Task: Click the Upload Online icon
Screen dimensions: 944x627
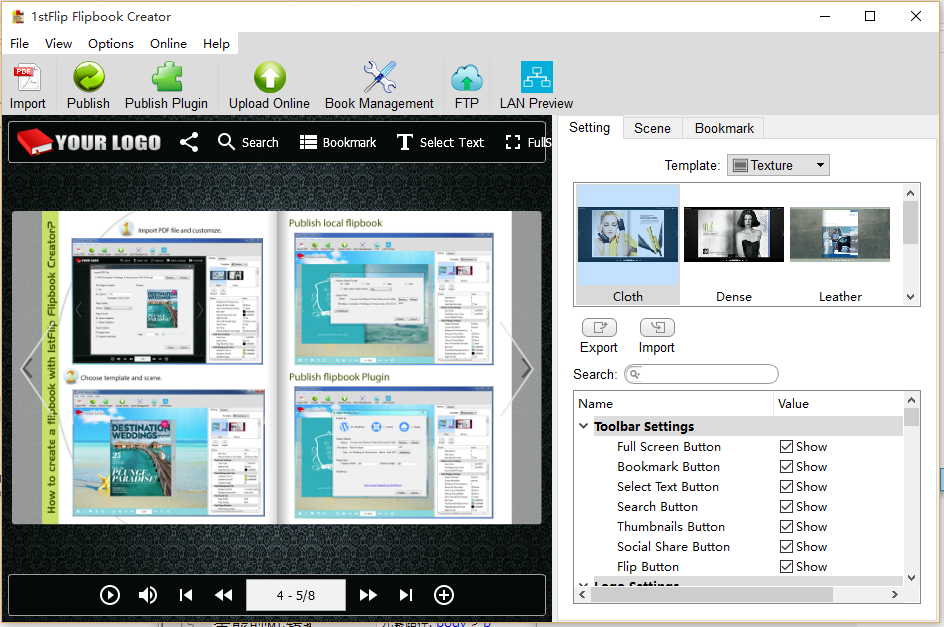Action: pyautogui.click(x=269, y=78)
